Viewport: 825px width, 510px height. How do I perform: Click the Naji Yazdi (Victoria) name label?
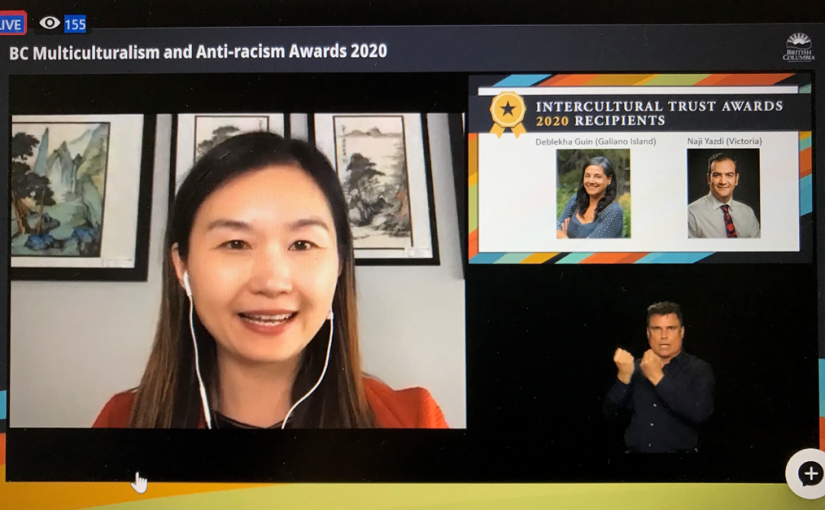[x=724, y=141]
